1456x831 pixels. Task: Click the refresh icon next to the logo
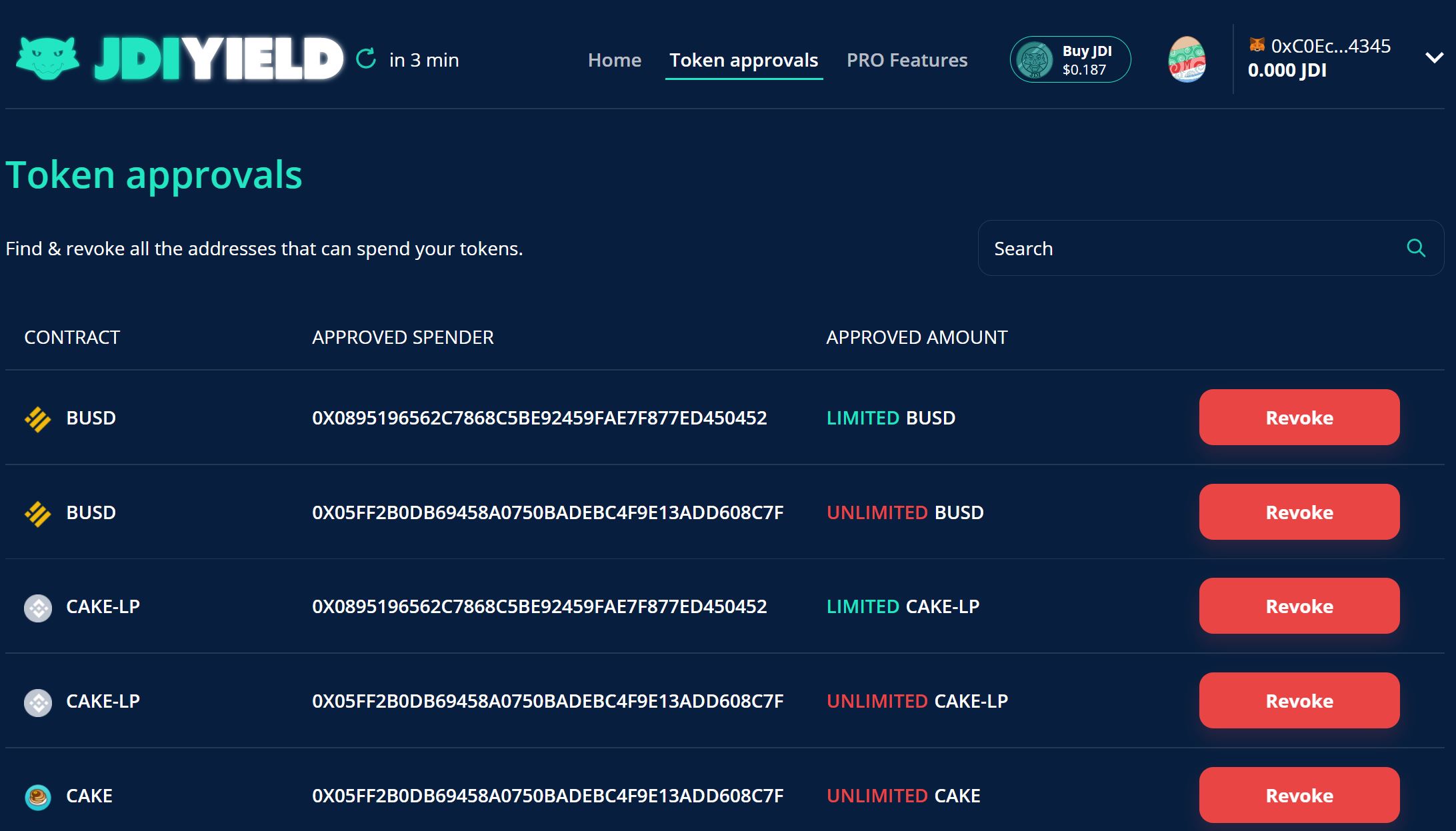(x=365, y=59)
